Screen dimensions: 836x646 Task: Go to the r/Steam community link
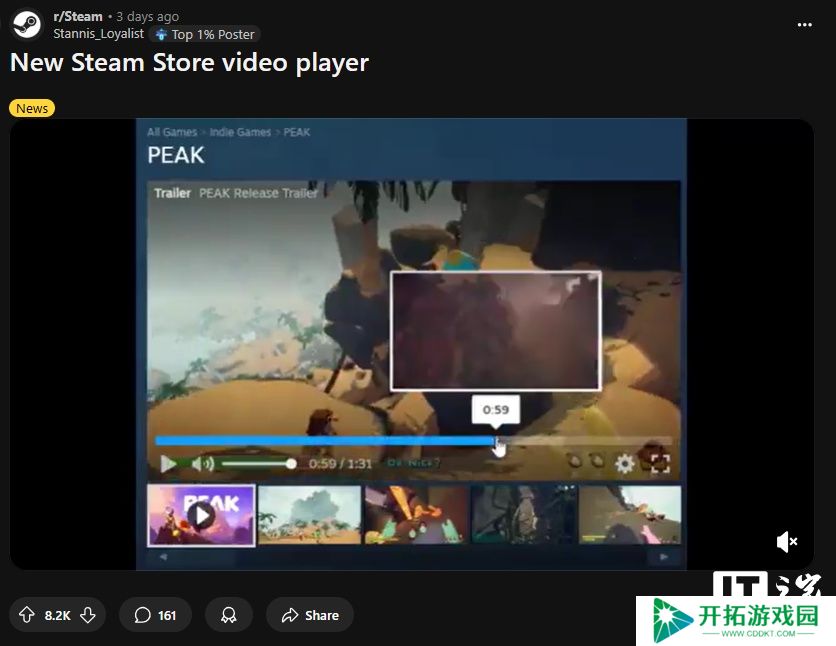(78, 17)
